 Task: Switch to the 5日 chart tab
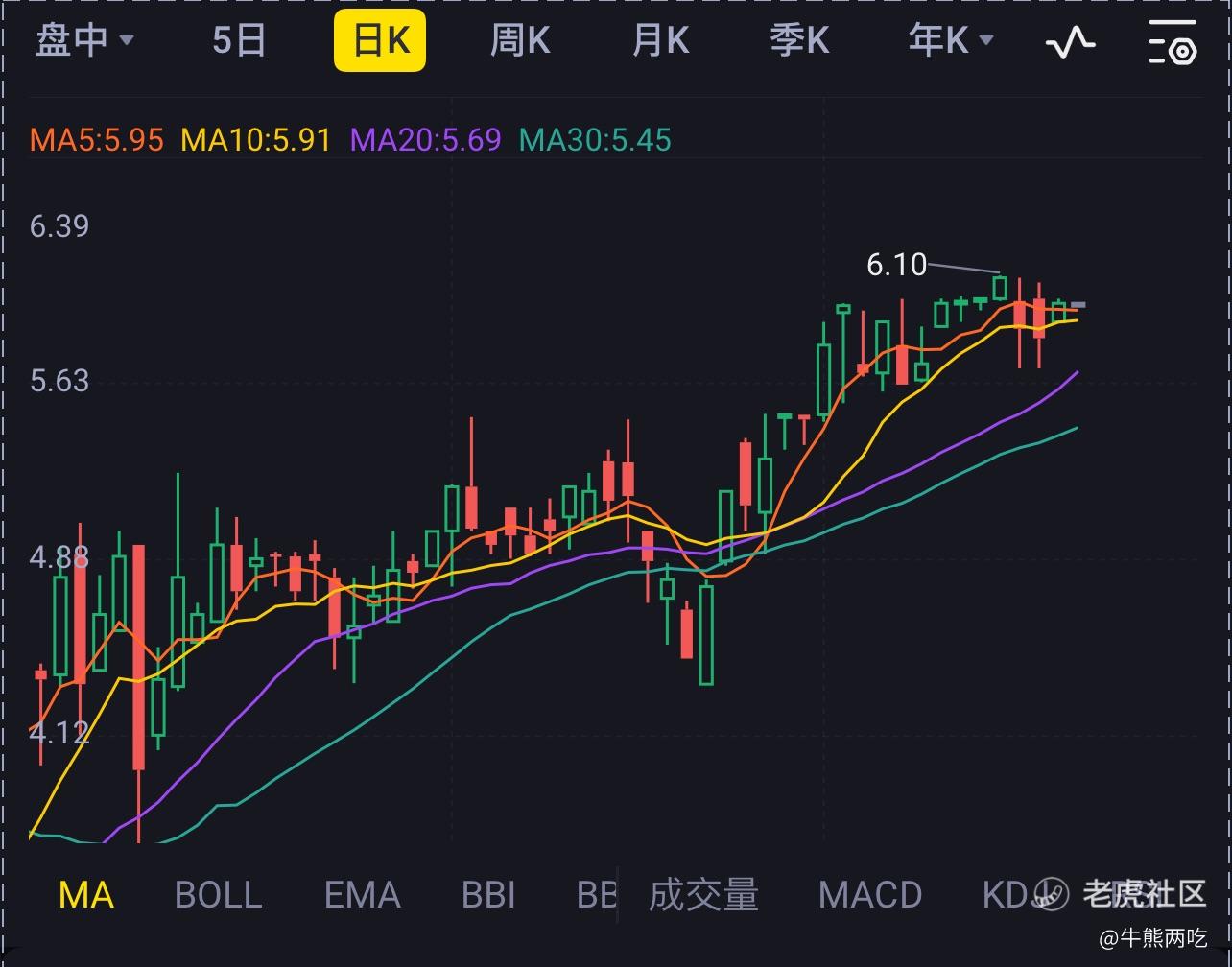[239, 41]
